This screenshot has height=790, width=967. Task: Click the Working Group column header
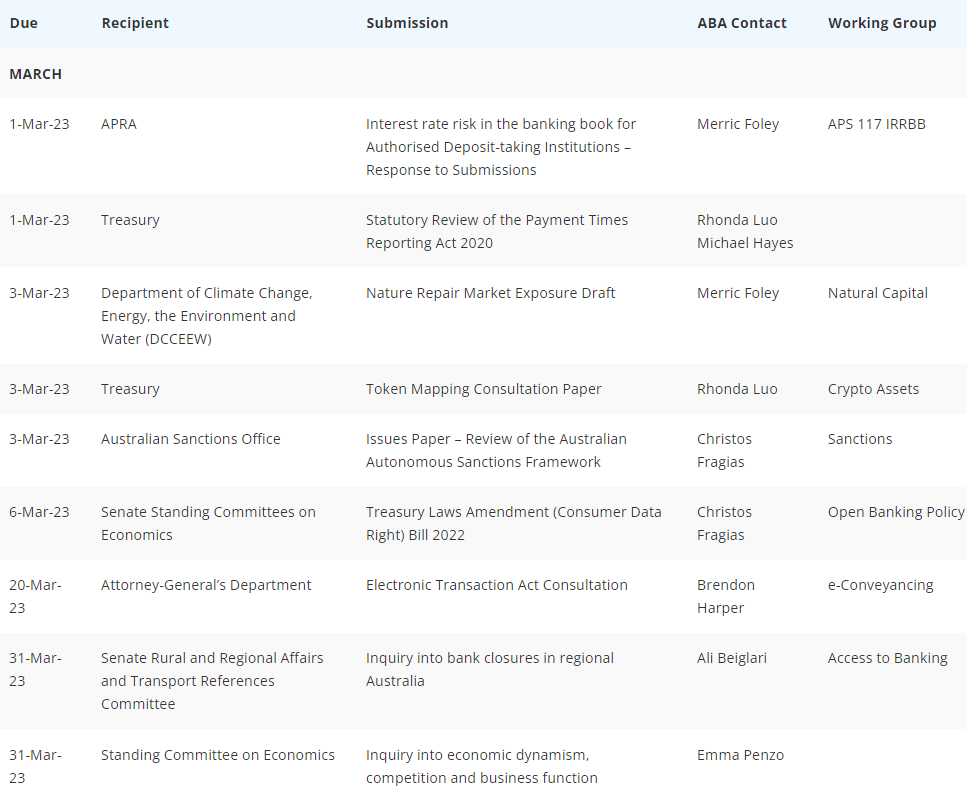[x=882, y=23]
